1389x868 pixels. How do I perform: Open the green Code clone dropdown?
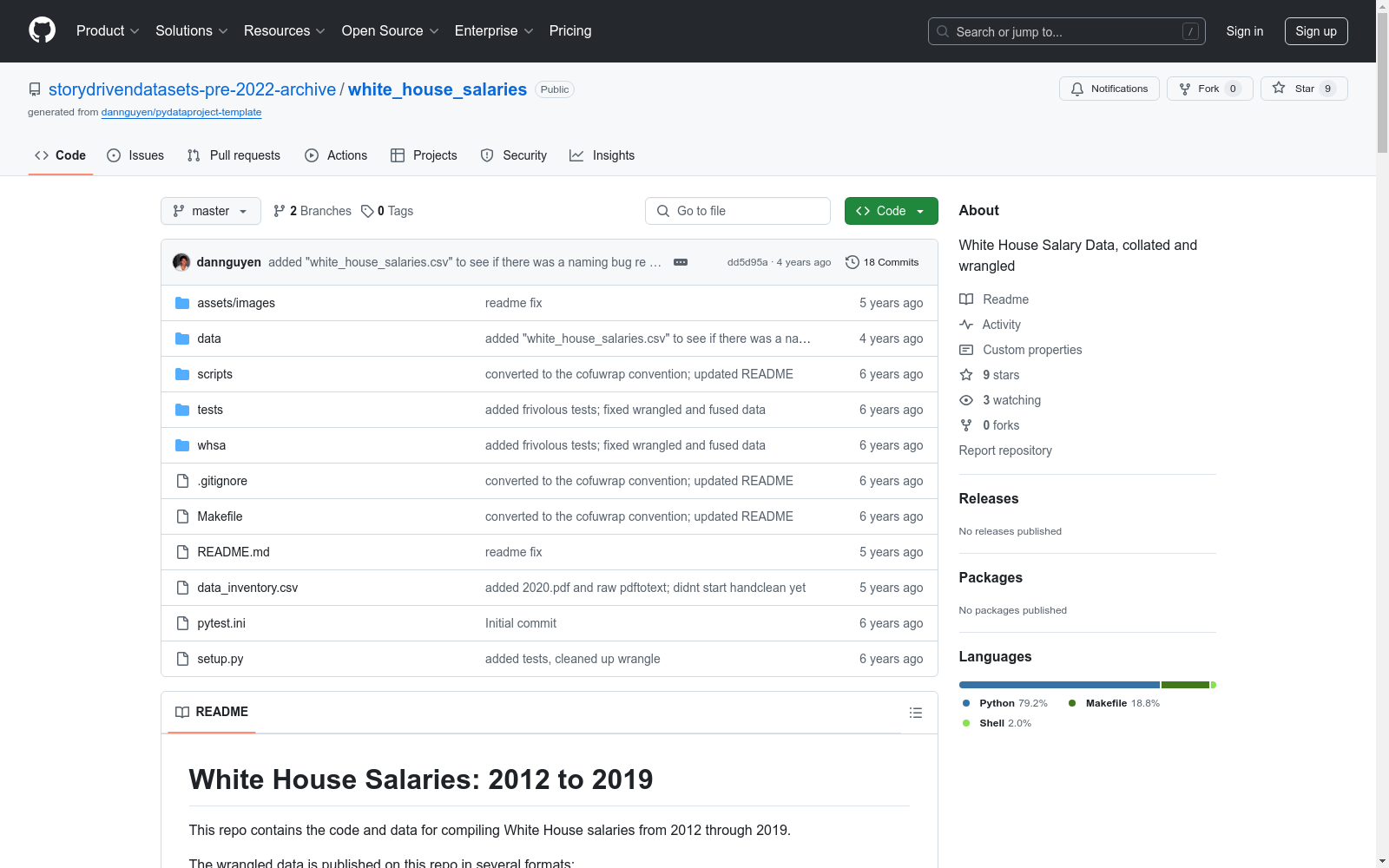tap(891, 211)
